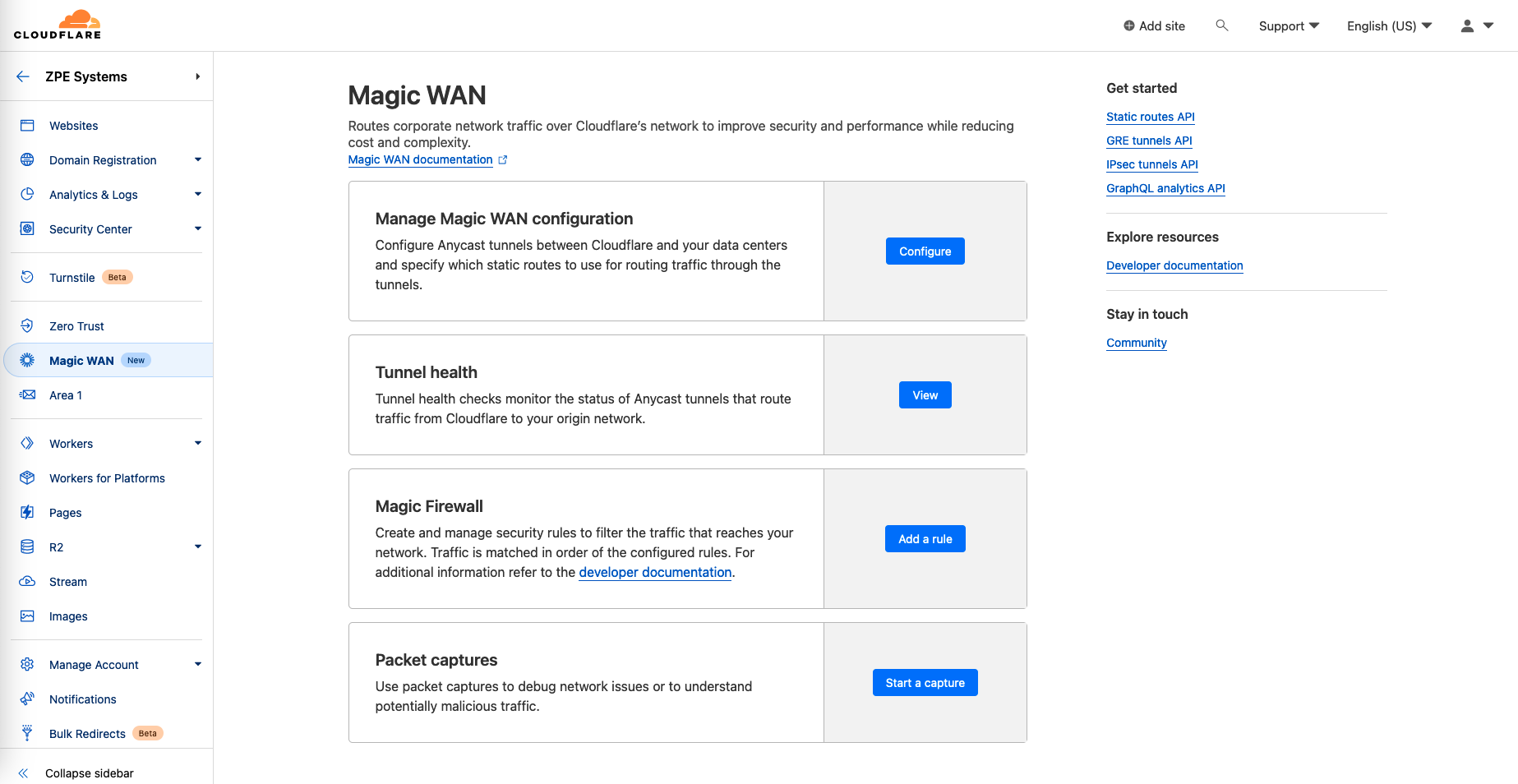Open the dropdown arrow next to profile icon
This screenshot has height=784, width=1518.
click(x=1488, y=26)
